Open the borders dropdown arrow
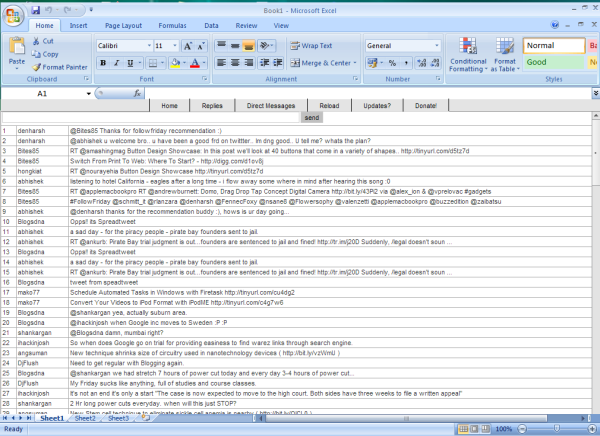Viewport: 600px width, 436px height. 162,63
